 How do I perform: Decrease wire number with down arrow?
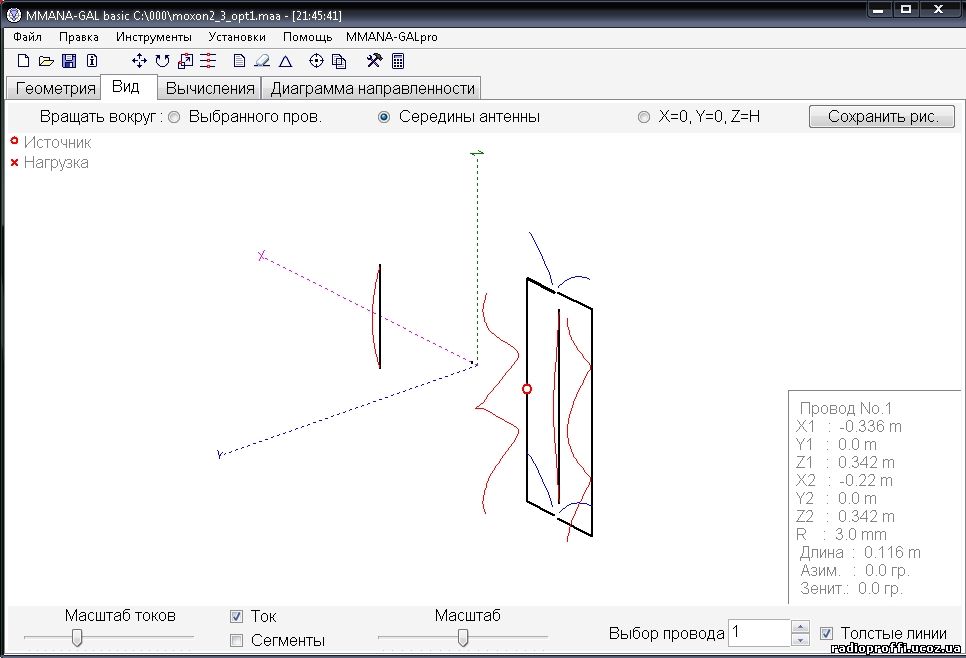800,640
